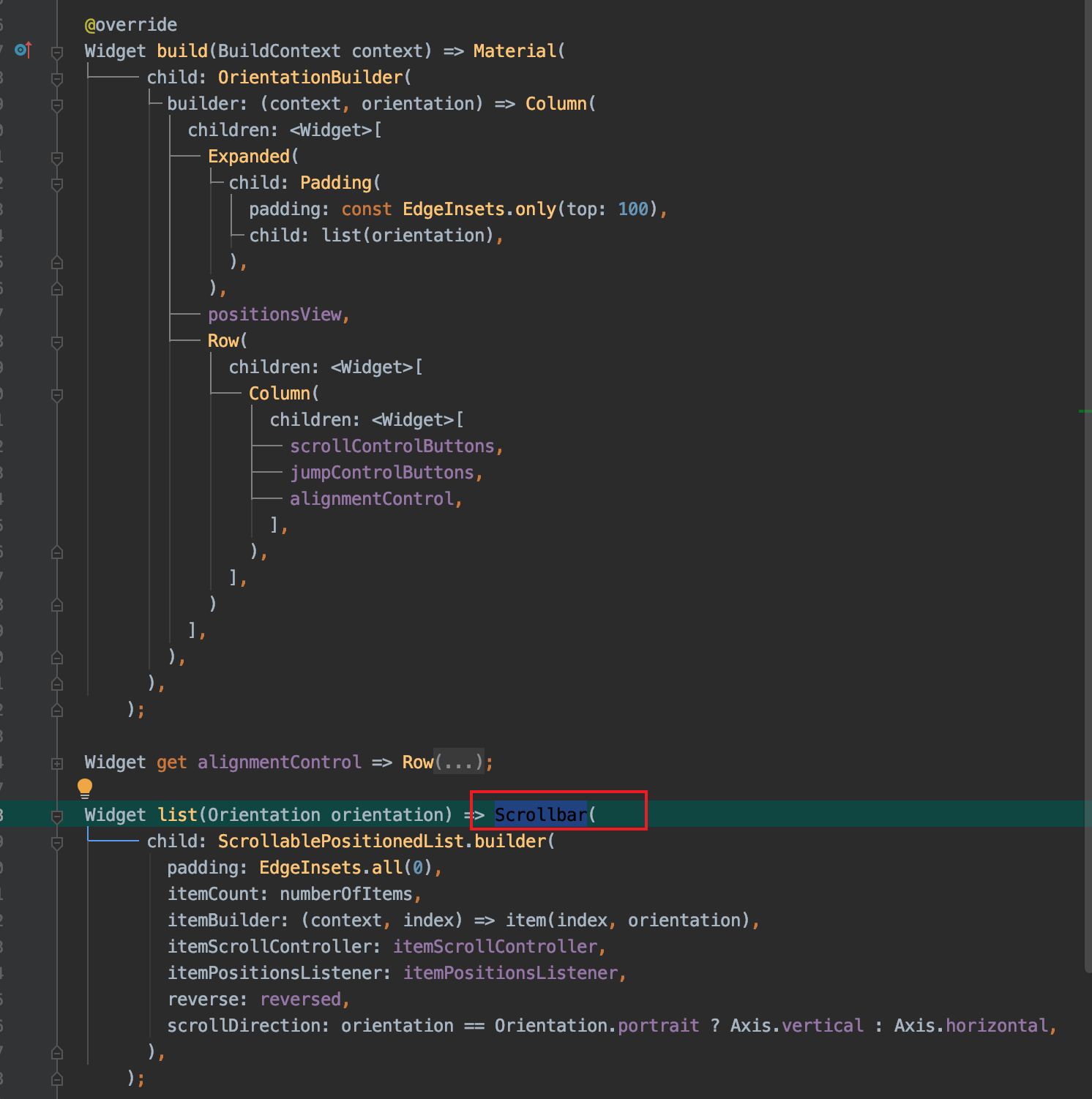Open intention actions via the lightbulb icon
This screenshot has width=1092, height=1099.
point(86,788)
